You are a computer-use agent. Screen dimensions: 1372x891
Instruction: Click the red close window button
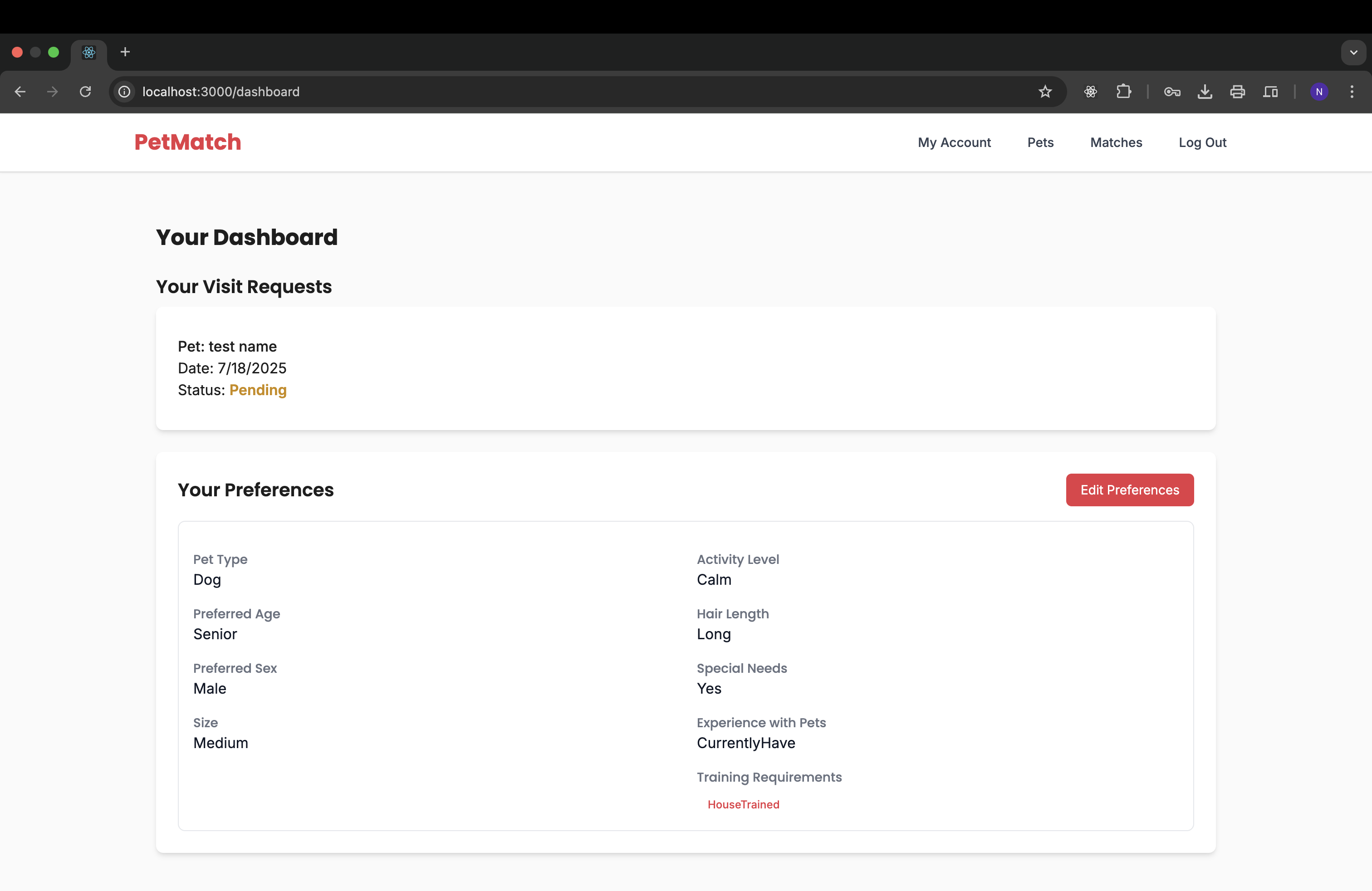coord(17,53)
